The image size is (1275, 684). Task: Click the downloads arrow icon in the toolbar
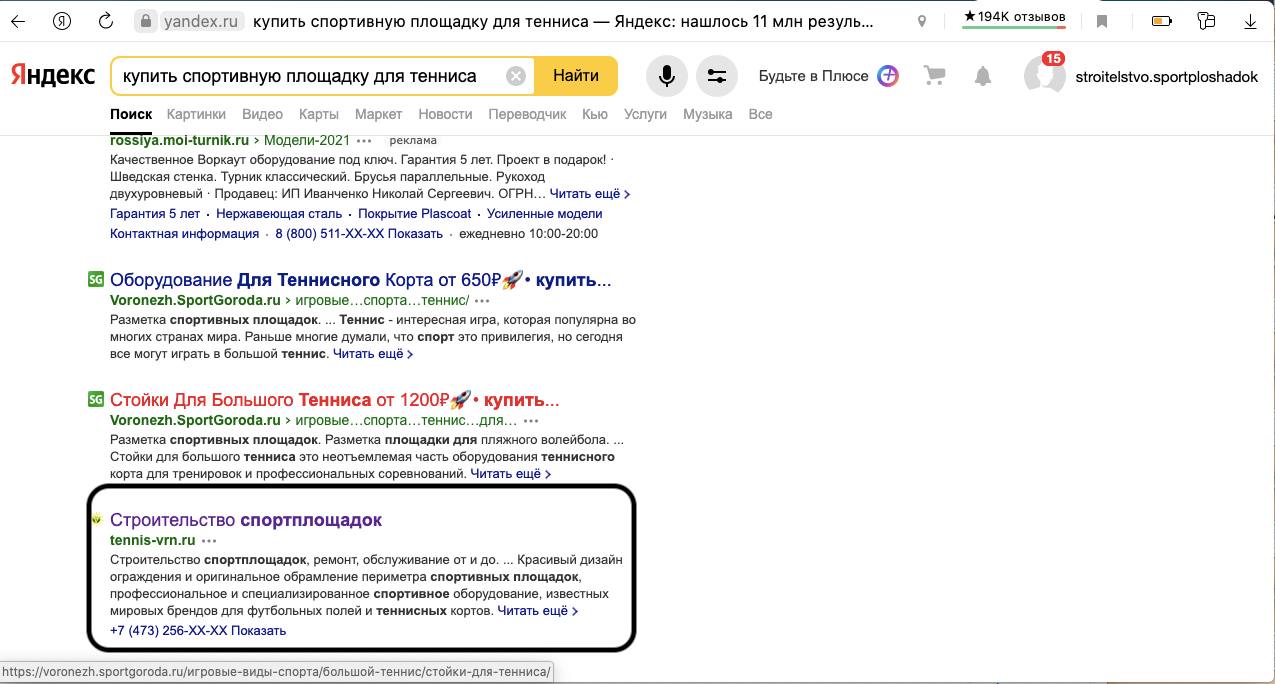(x=1250, y=19)
